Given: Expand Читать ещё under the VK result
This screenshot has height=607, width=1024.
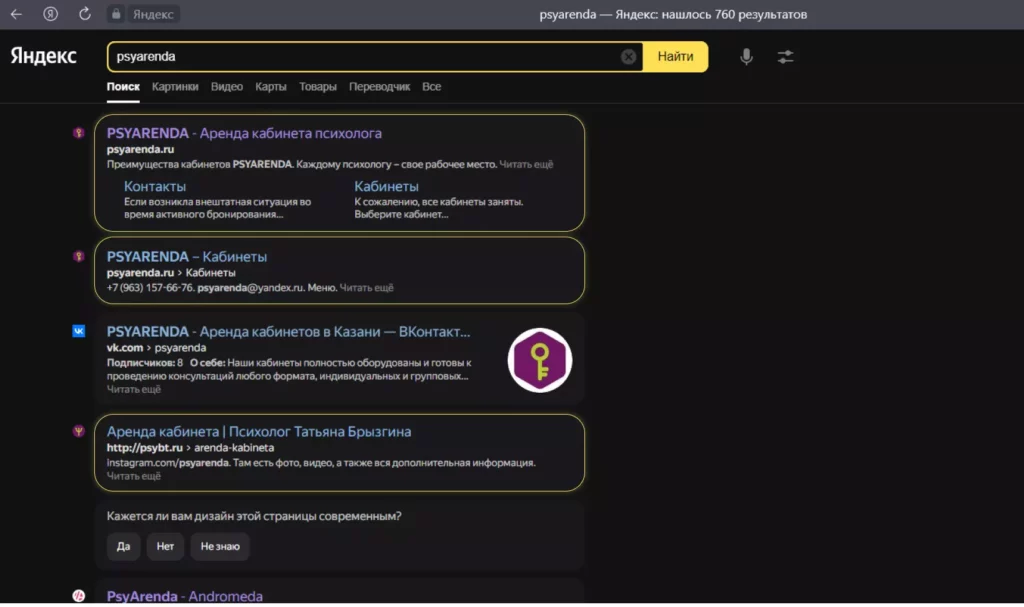Looking at the screenshot, I should pyautogui.click(x=134, y=389).
